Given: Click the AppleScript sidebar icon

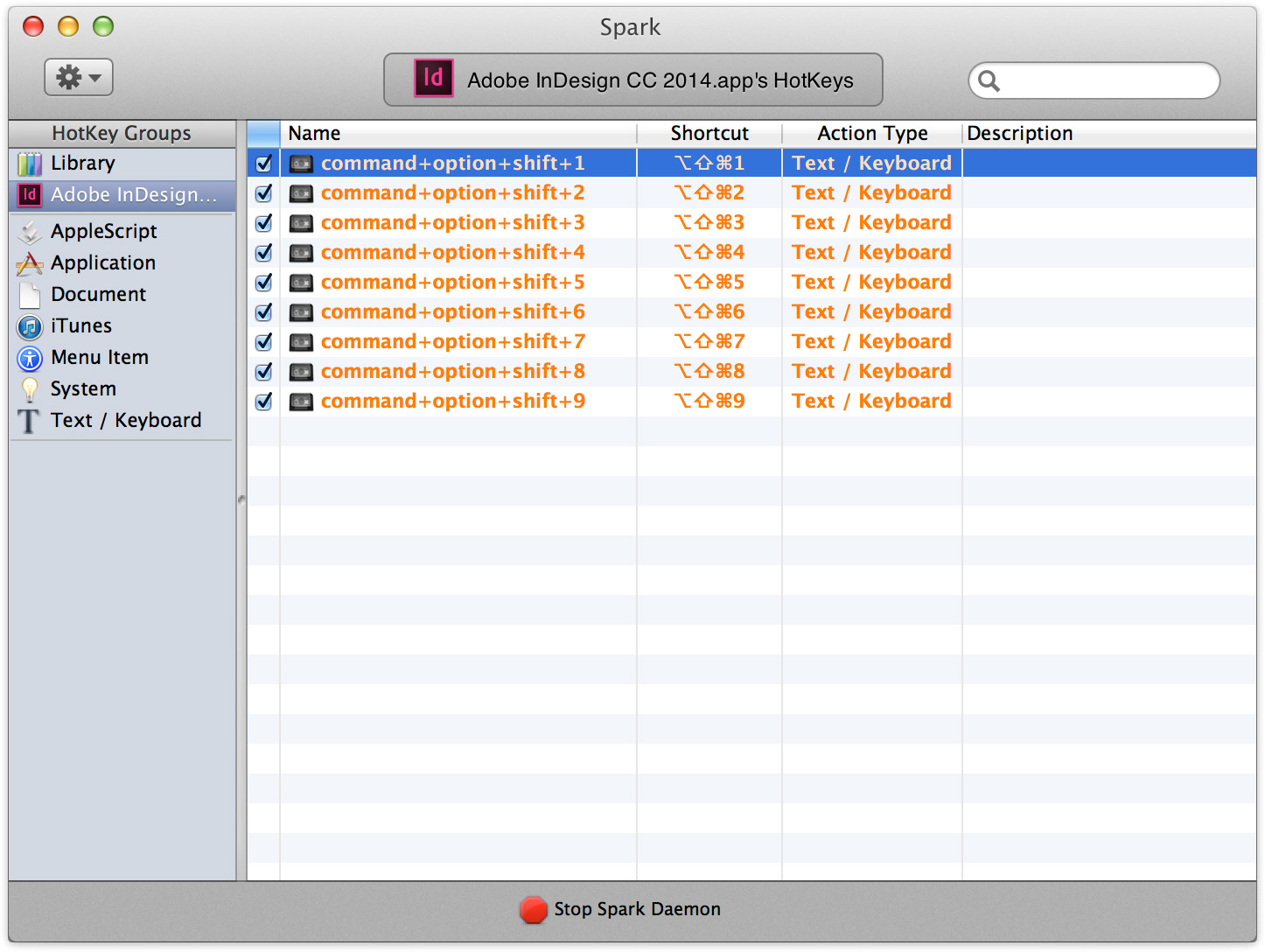Looking at the screenshot, I should 30,232.
